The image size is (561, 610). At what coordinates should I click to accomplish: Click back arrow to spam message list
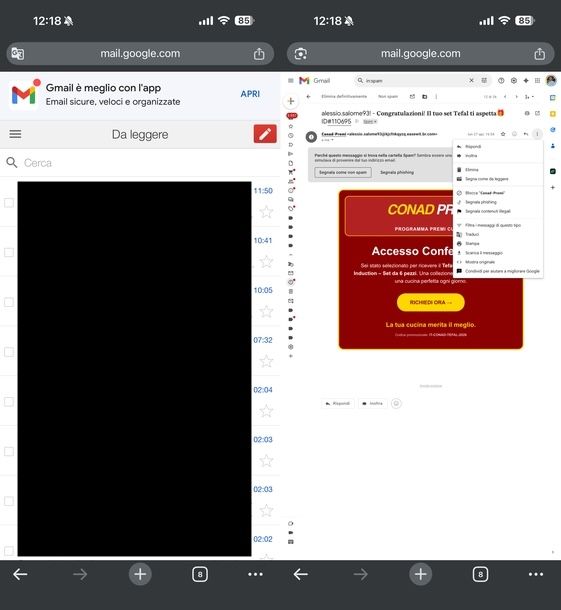[308, 96]
